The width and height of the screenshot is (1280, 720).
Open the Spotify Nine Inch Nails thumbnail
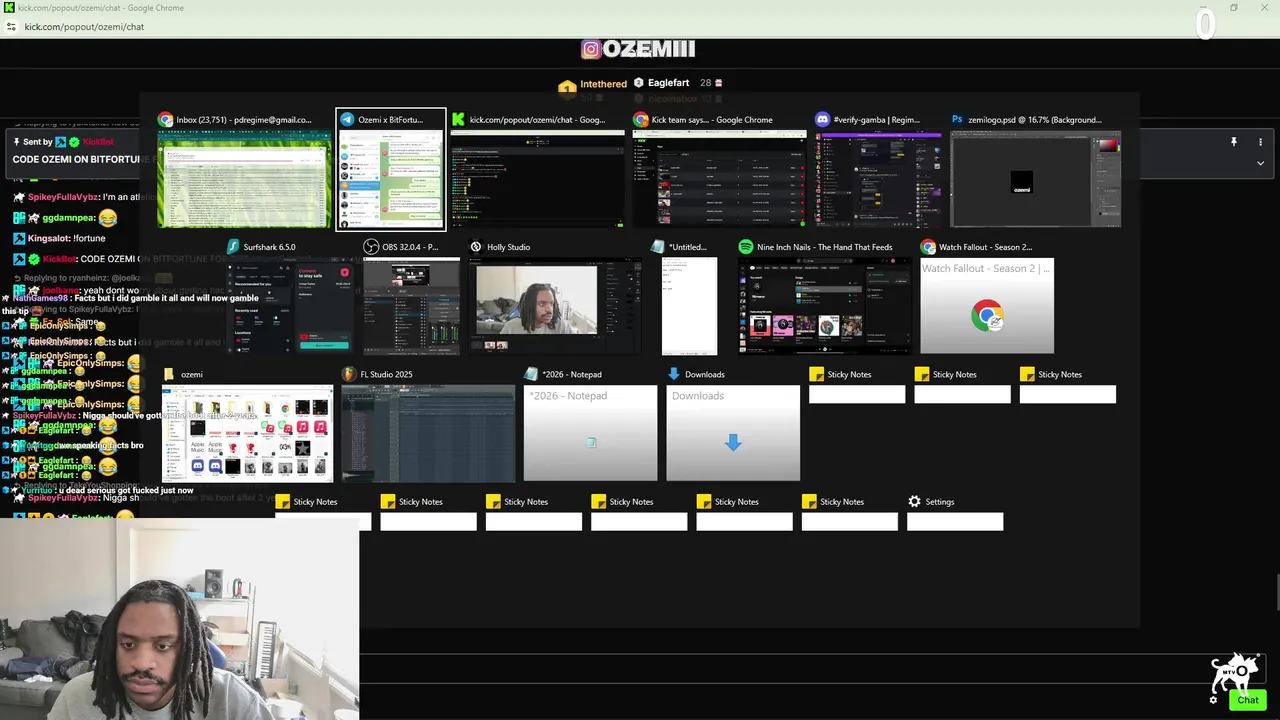[825, 306]
